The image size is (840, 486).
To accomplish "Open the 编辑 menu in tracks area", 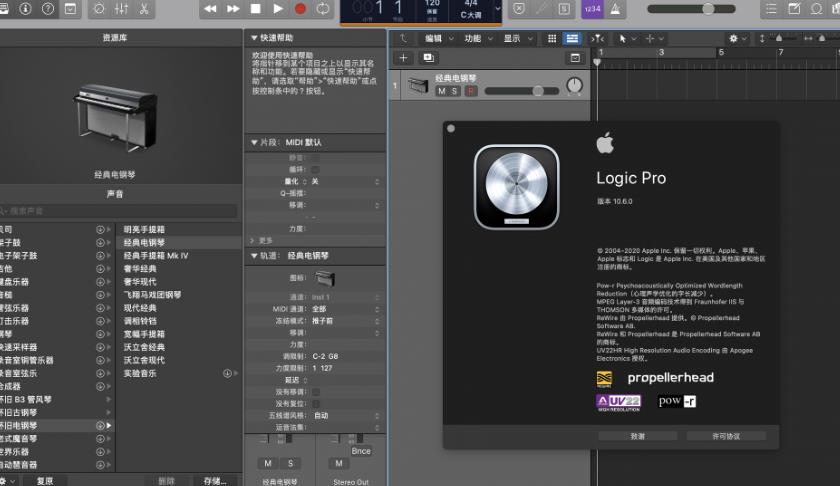I will click(439, 39).
